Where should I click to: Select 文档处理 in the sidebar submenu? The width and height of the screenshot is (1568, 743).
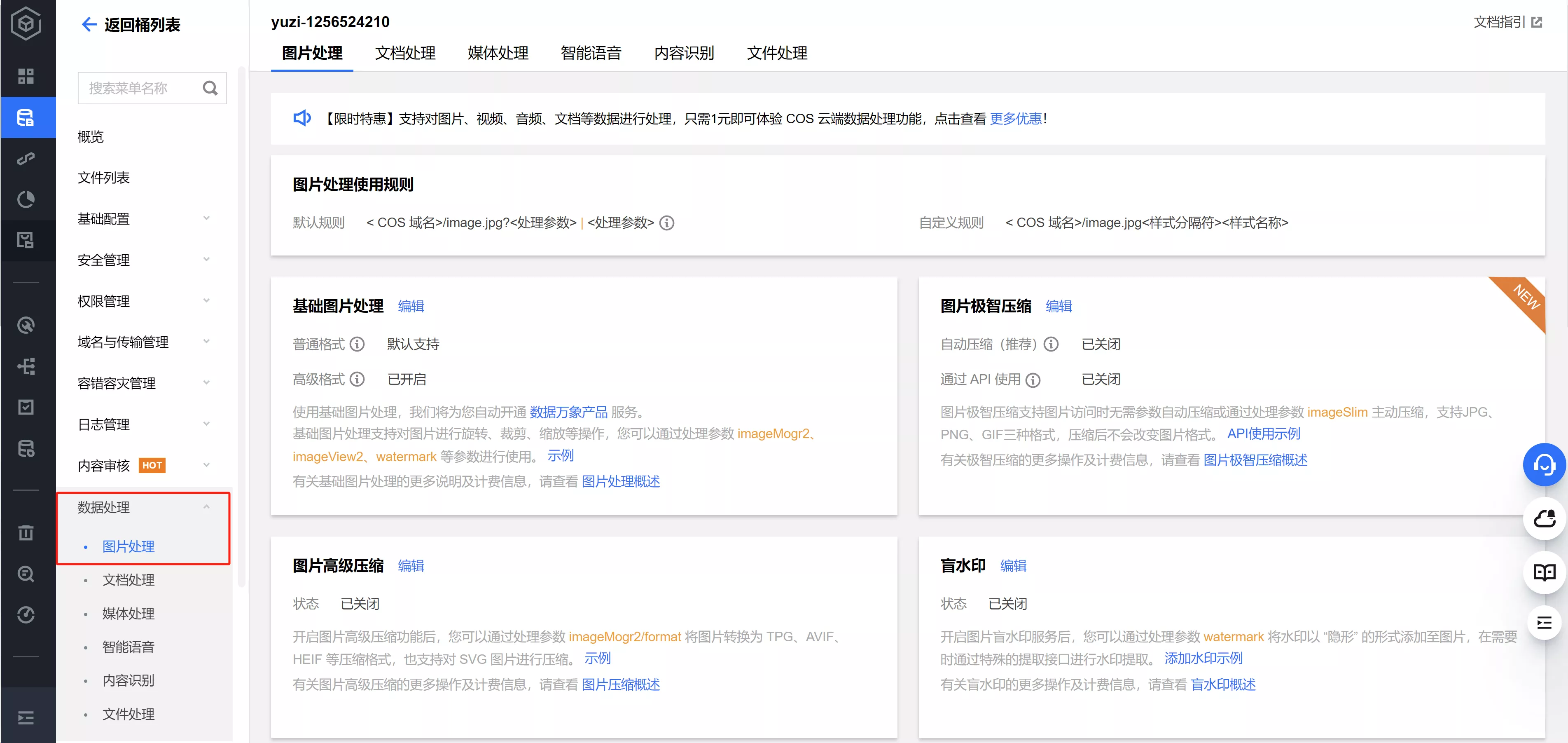129,580
